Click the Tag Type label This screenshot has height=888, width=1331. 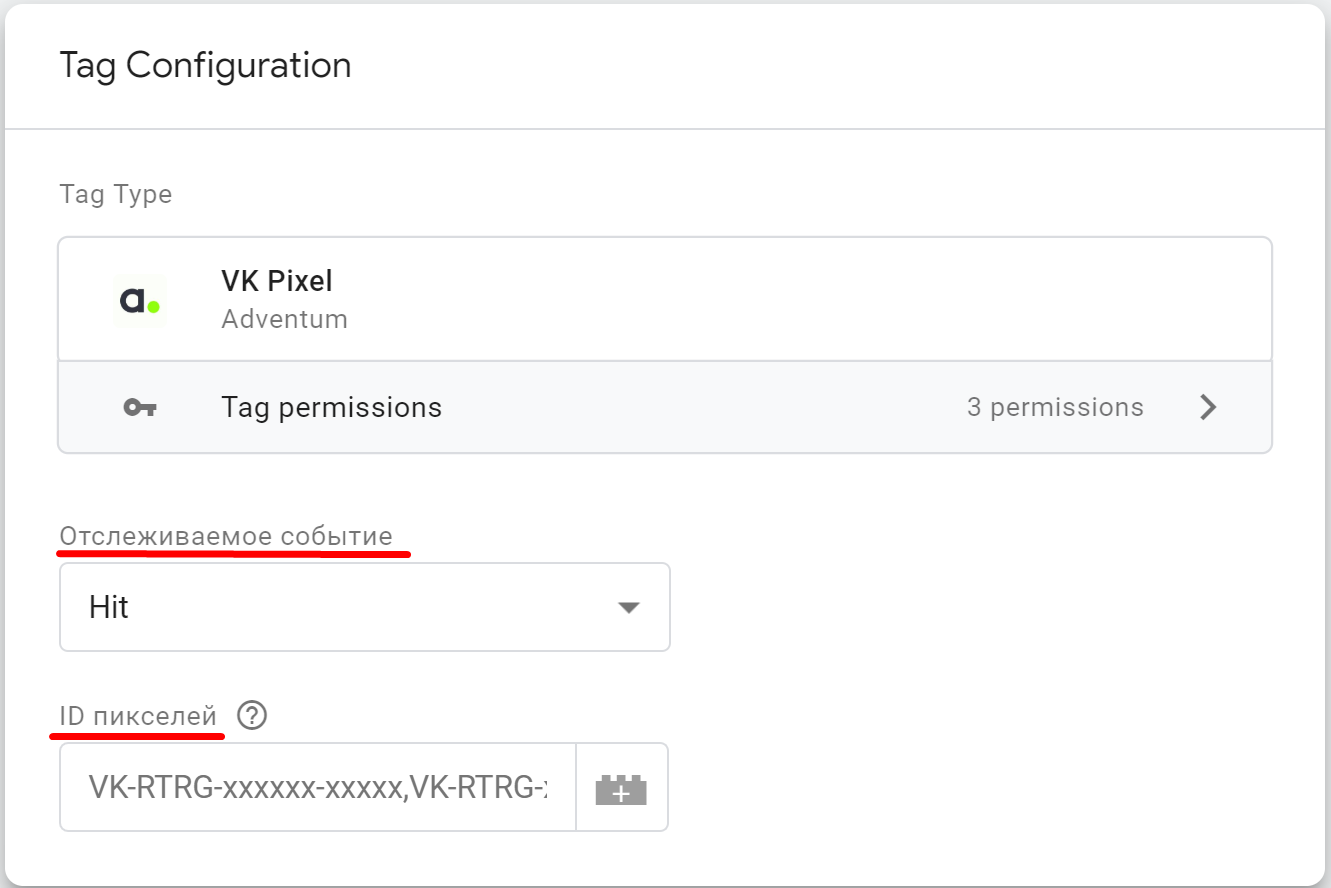coord(116,194)
